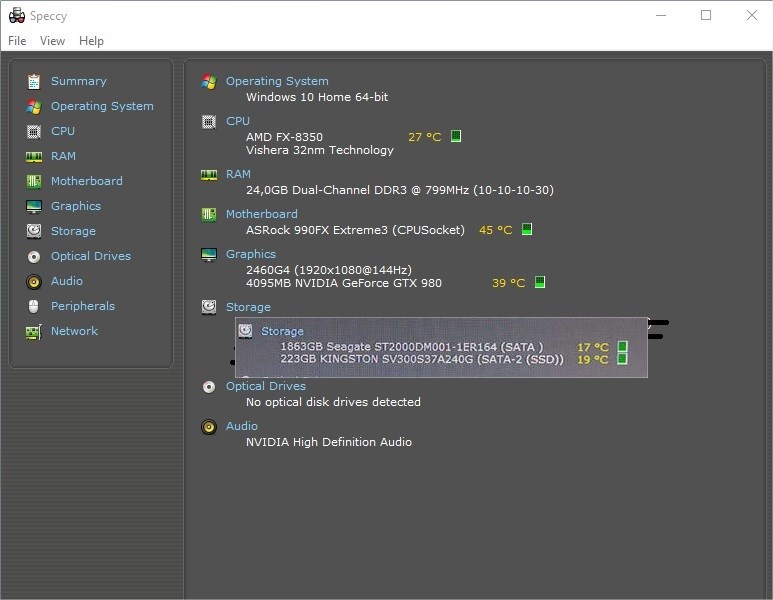Click the GPU temperature reading 39 °C
This screenshot has height=600, width=773.
(508, 283)
